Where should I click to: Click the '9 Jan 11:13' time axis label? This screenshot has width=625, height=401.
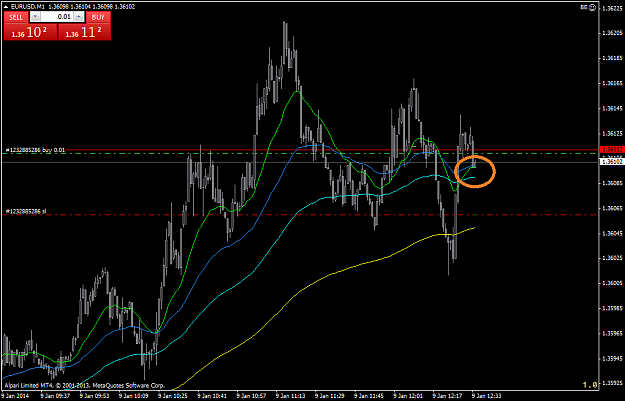(x=291, y=396)
